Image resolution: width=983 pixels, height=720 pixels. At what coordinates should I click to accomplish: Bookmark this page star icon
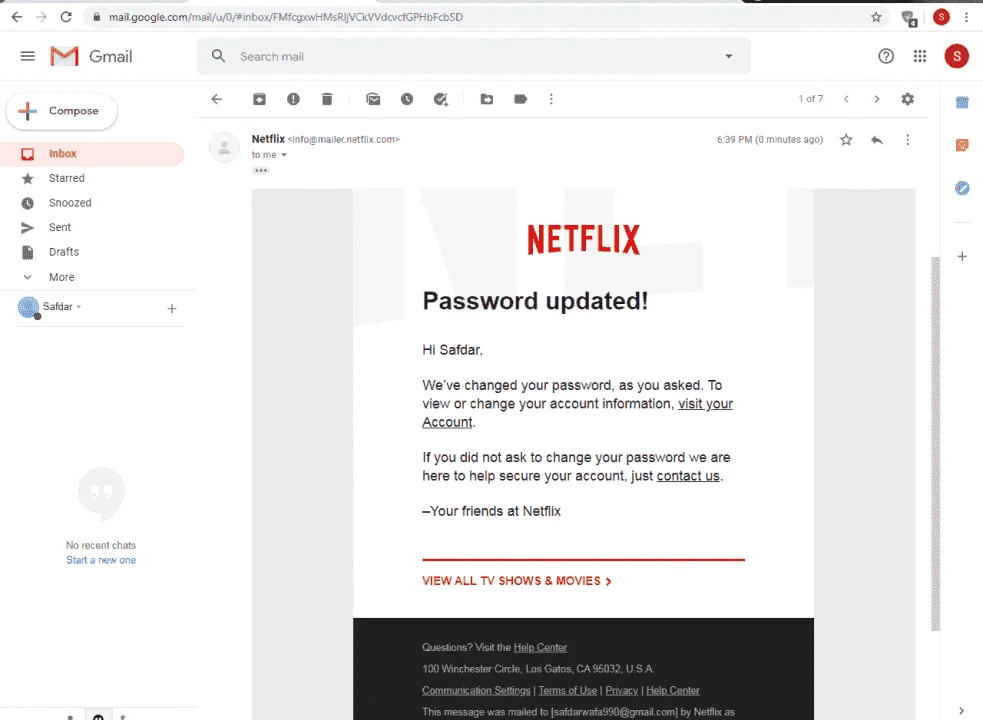click(x=876, y=17)
